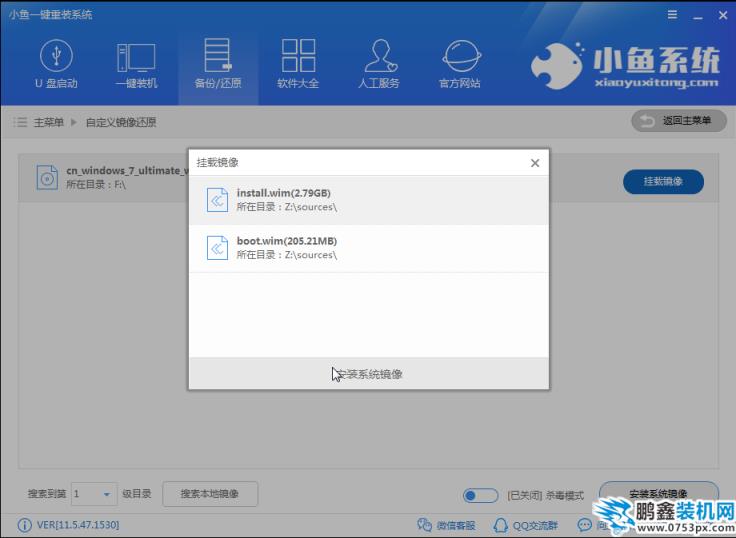Viewport: 736px width, 538px height.
Task: Open the U盘启动 tab
Action: pos(56,64)
